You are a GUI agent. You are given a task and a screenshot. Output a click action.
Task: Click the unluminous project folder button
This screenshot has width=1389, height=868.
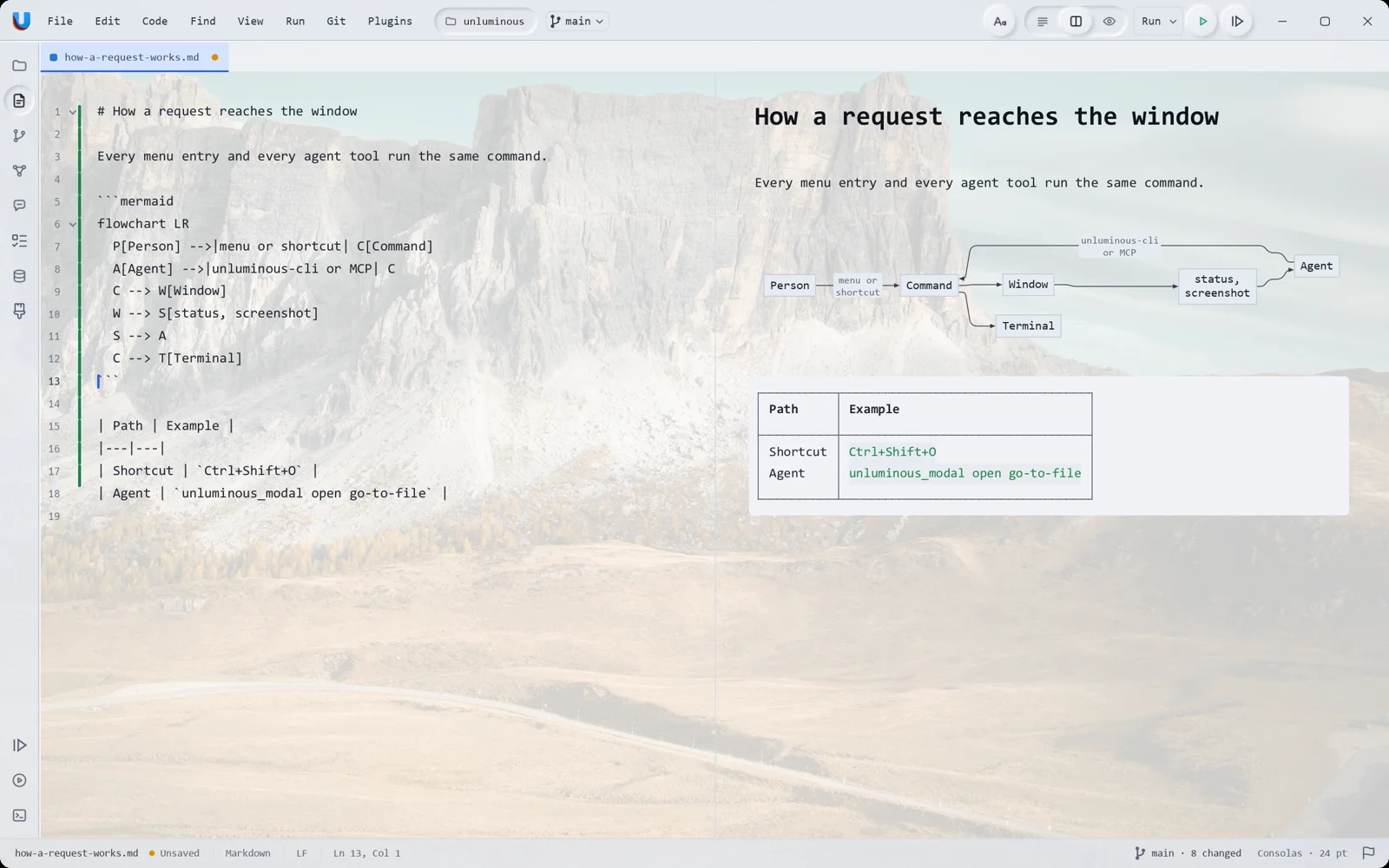click(x=485, y=22)
